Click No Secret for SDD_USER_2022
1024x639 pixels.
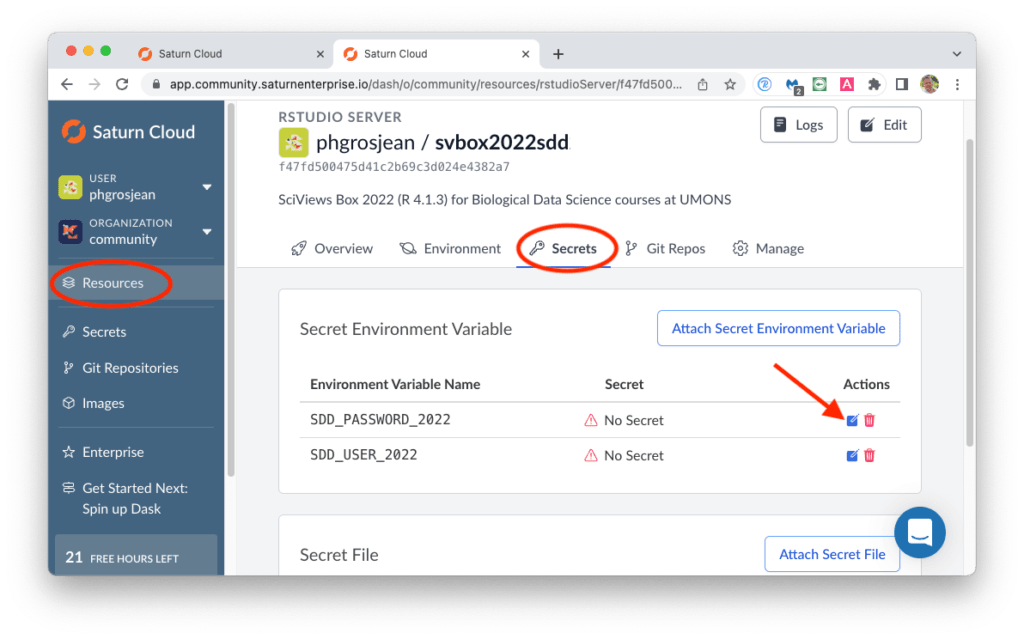pyautogui.click(x=624, y=455)
